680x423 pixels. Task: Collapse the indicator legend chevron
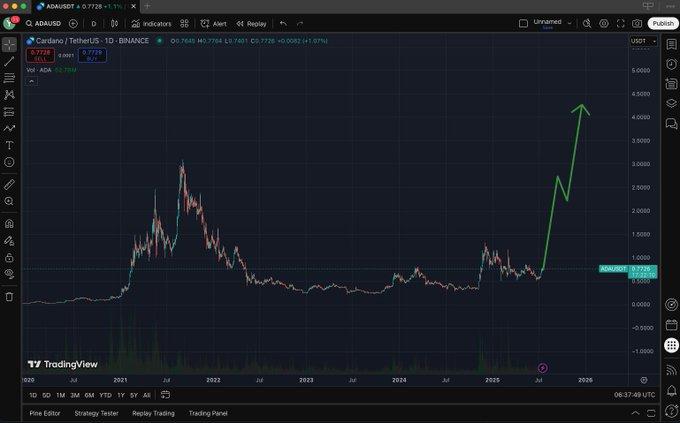point(30,80)
